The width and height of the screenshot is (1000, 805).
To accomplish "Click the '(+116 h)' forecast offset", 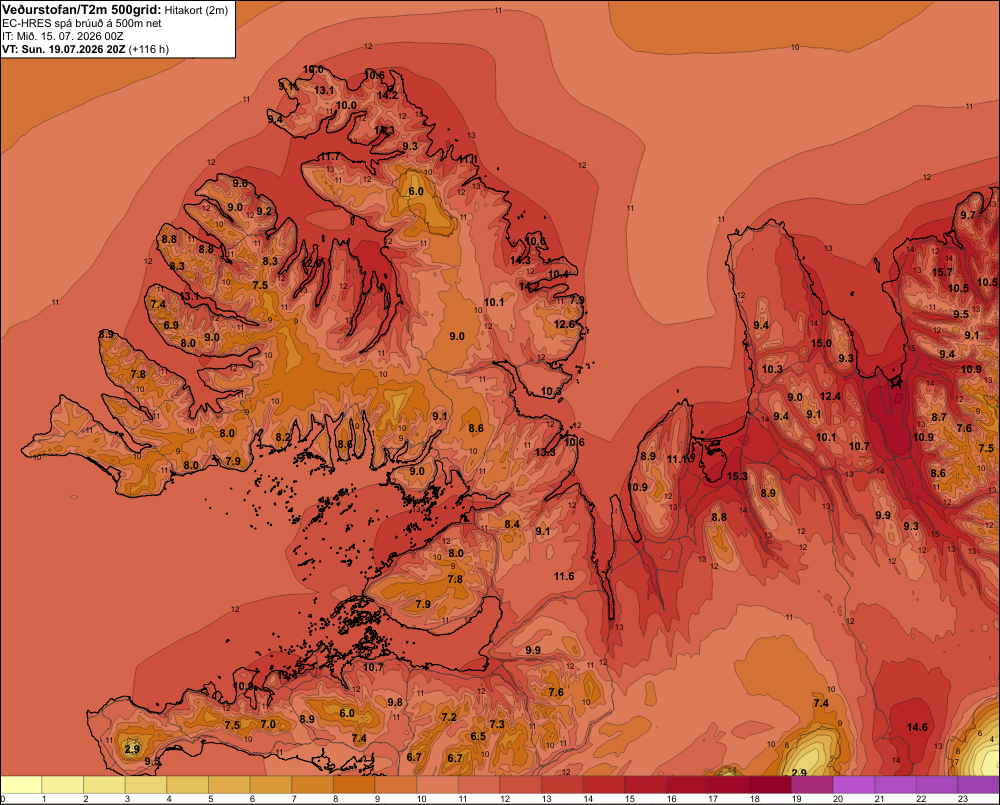I will (x=149, y=49).
